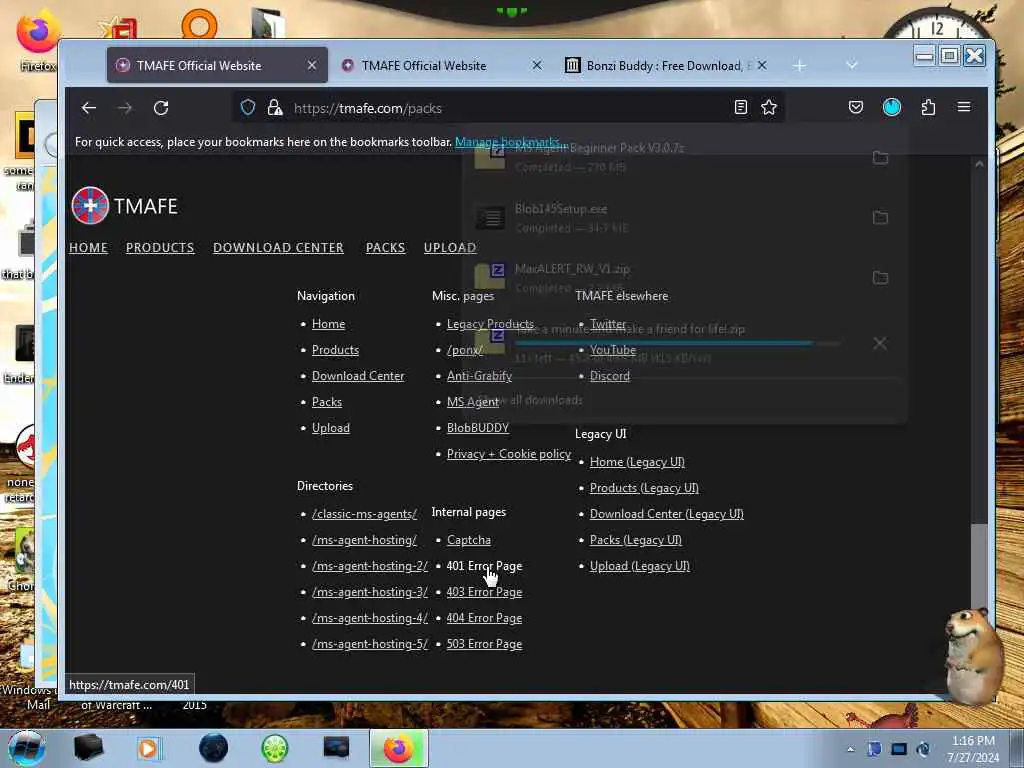Click the download progress bar
Image resolution: width=1024 pixels, height=768 pixels.
tap(677, 344)
